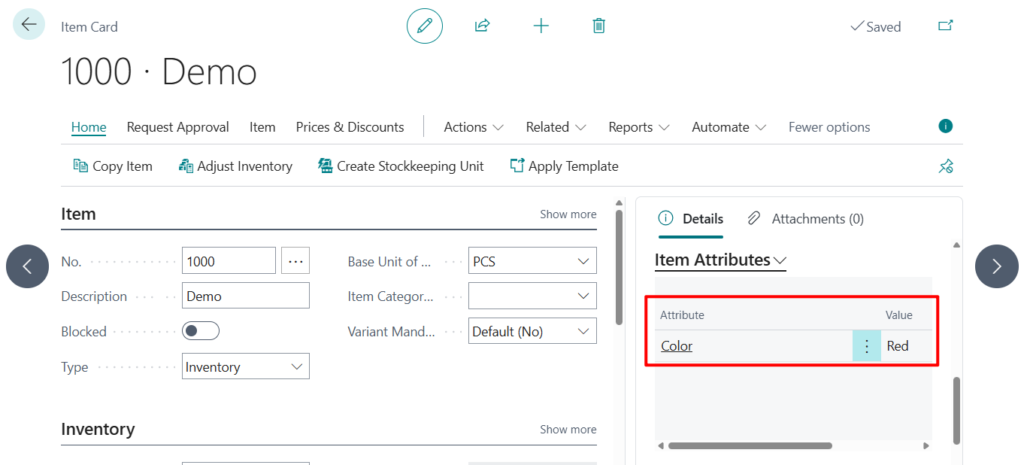Click the plus icon to create new item

pos(541,26)
